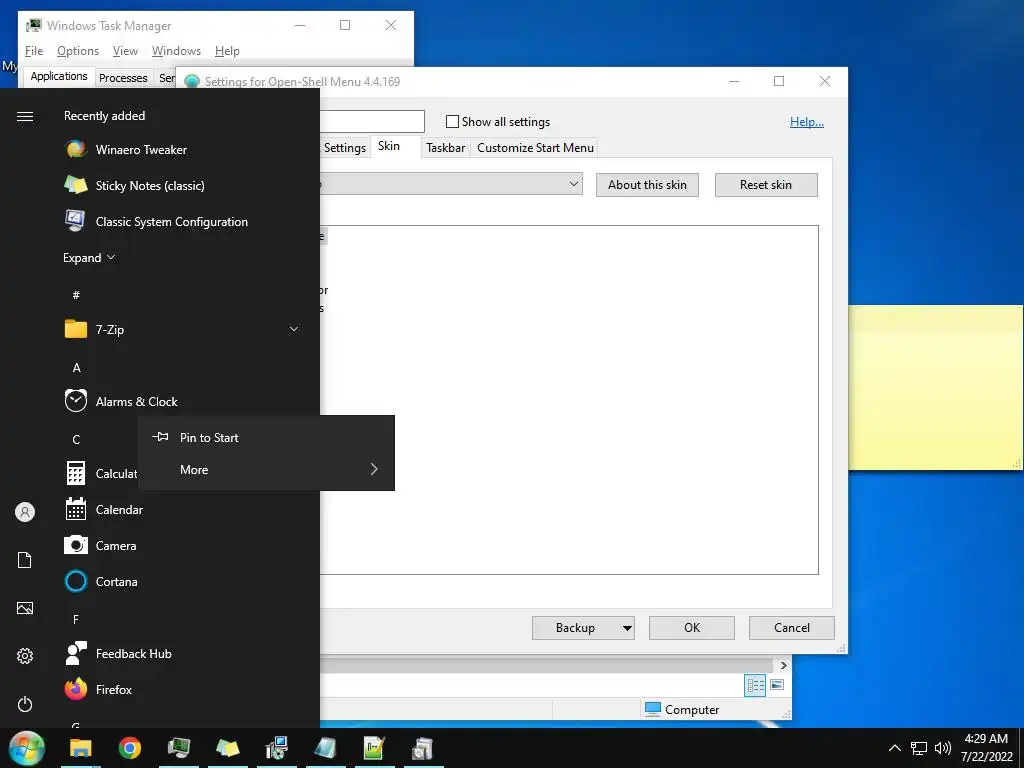Click the clock showing 4:29 AM

point(986,739)
